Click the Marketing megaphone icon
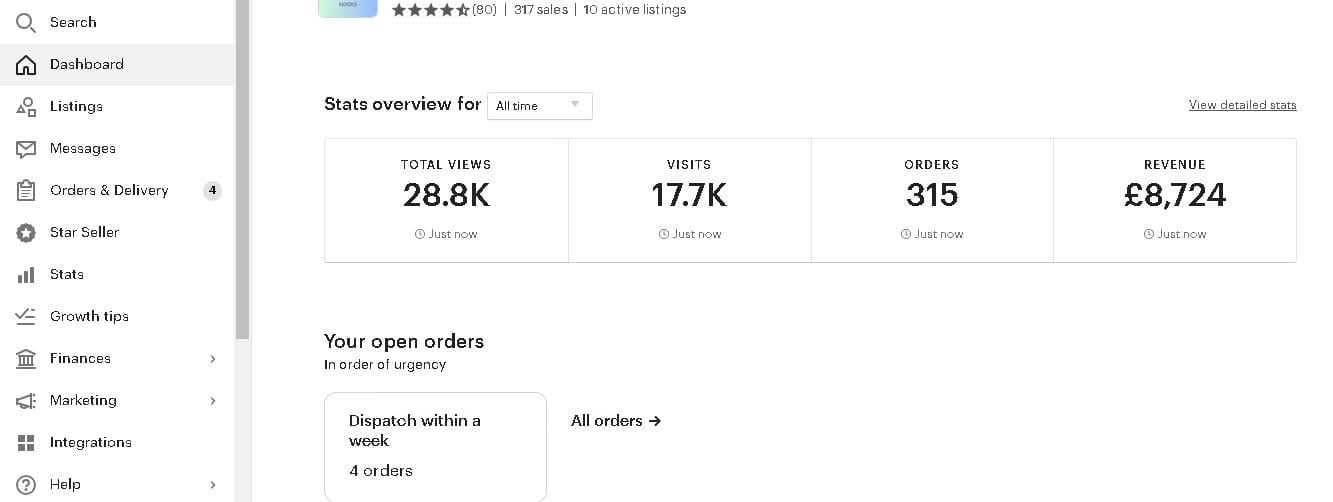 pyautogui.click(x=26, y=400)
